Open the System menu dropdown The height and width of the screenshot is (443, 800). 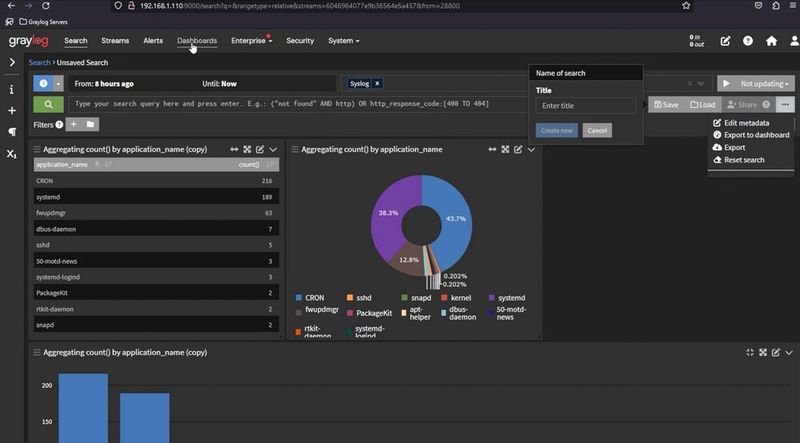point(343,41)
